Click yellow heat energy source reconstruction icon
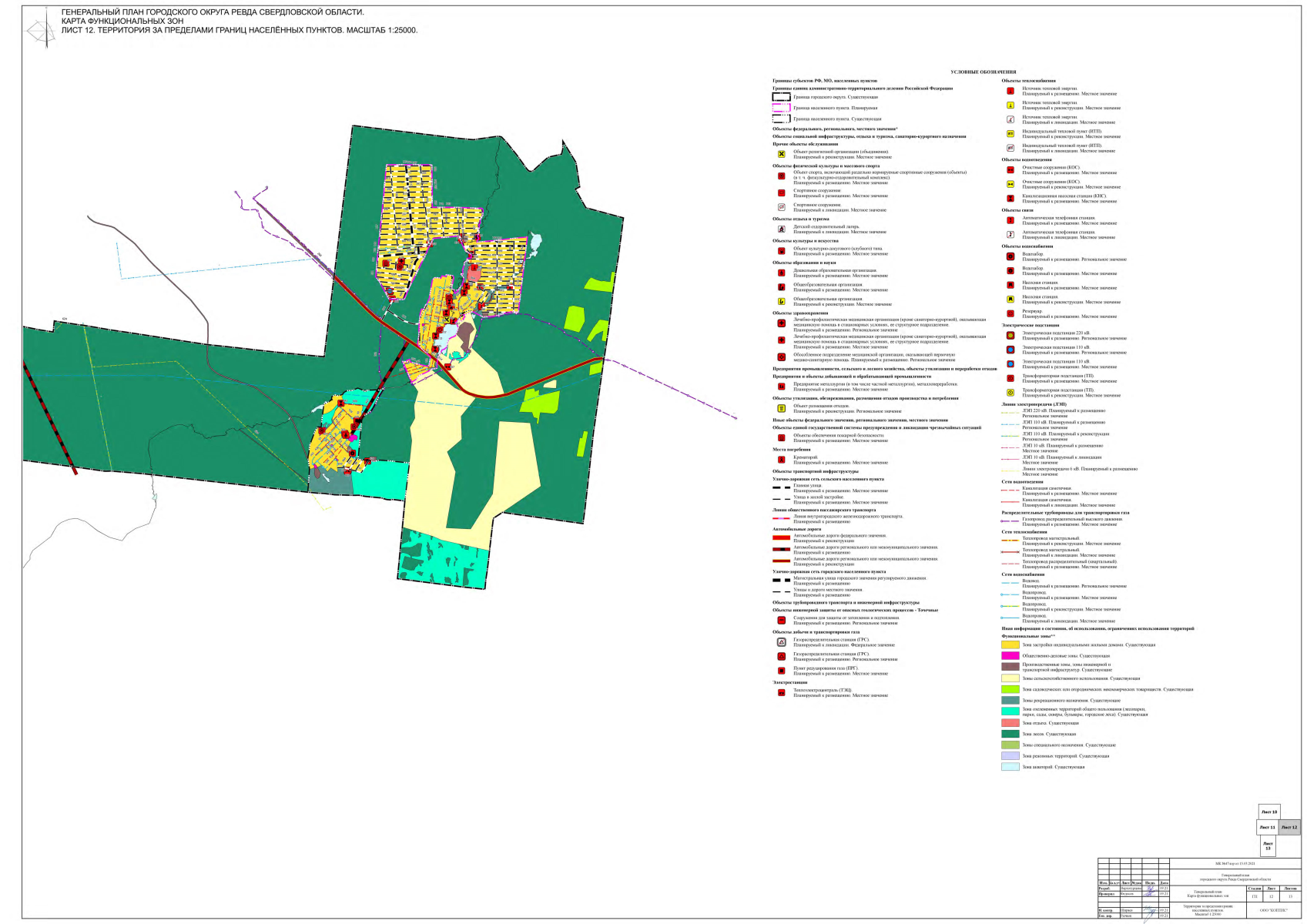The width and height of the screenshot is (1307, 924). click(x=1010, y=105)
